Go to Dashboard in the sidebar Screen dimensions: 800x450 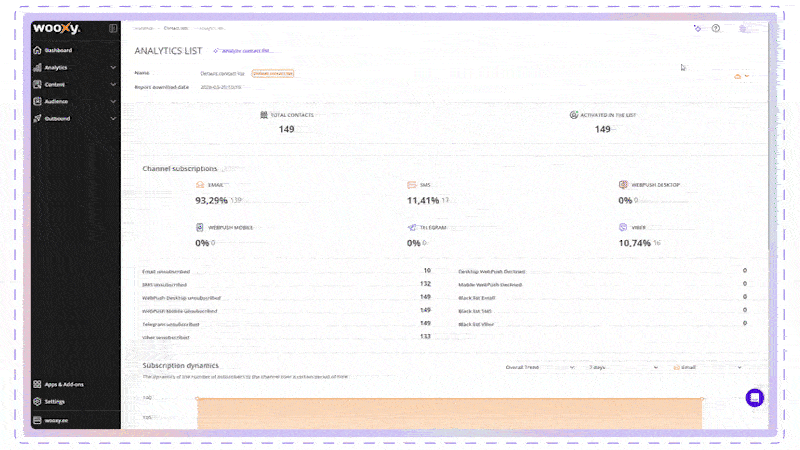click(58, 50)
